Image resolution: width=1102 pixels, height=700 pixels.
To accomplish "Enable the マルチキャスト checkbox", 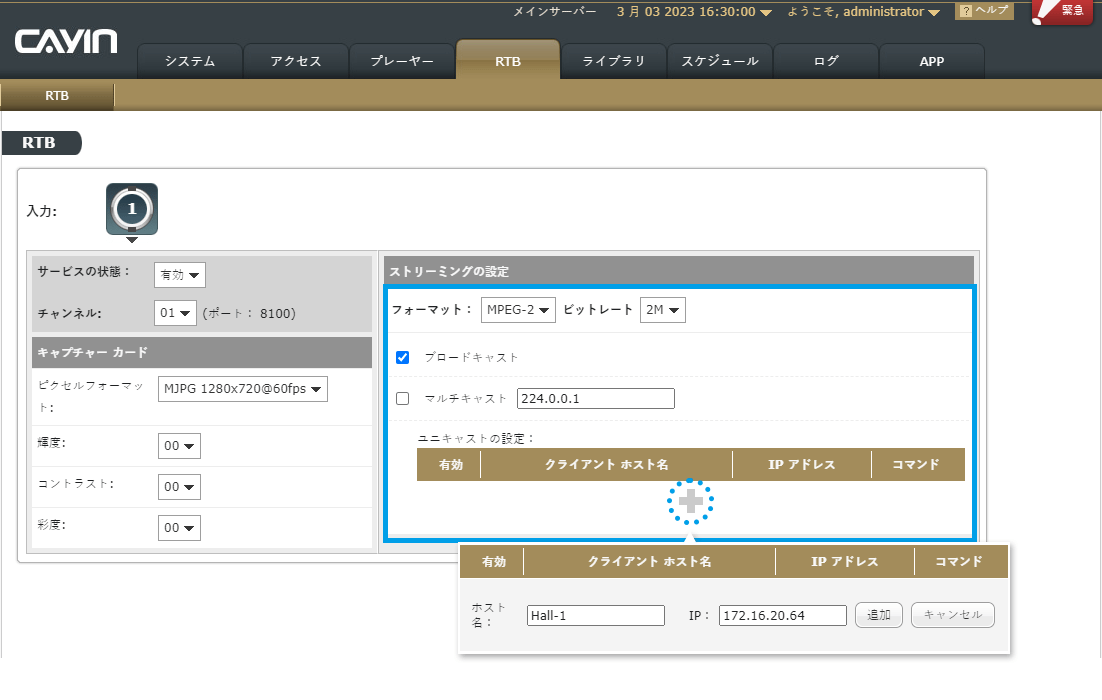I will click(403, 398).
